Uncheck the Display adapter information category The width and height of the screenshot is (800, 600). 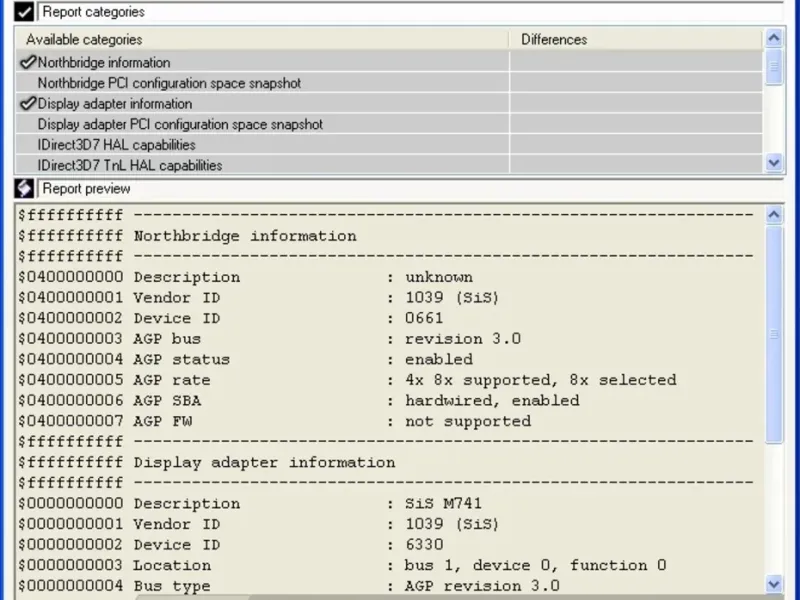tap(28, 103)
